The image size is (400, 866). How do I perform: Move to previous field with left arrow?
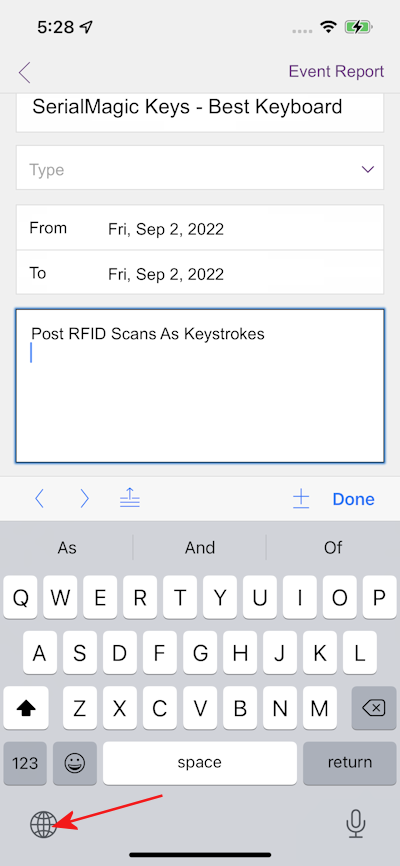pos(39,499)
